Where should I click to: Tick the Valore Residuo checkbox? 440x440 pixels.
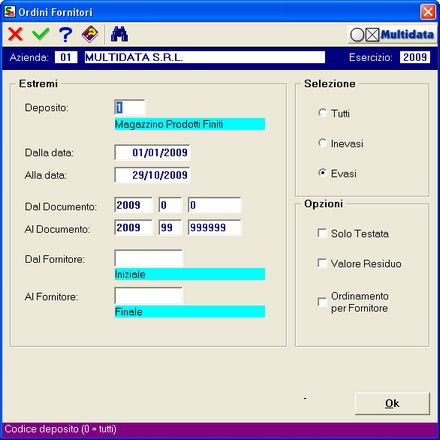(x=322, y=263)
